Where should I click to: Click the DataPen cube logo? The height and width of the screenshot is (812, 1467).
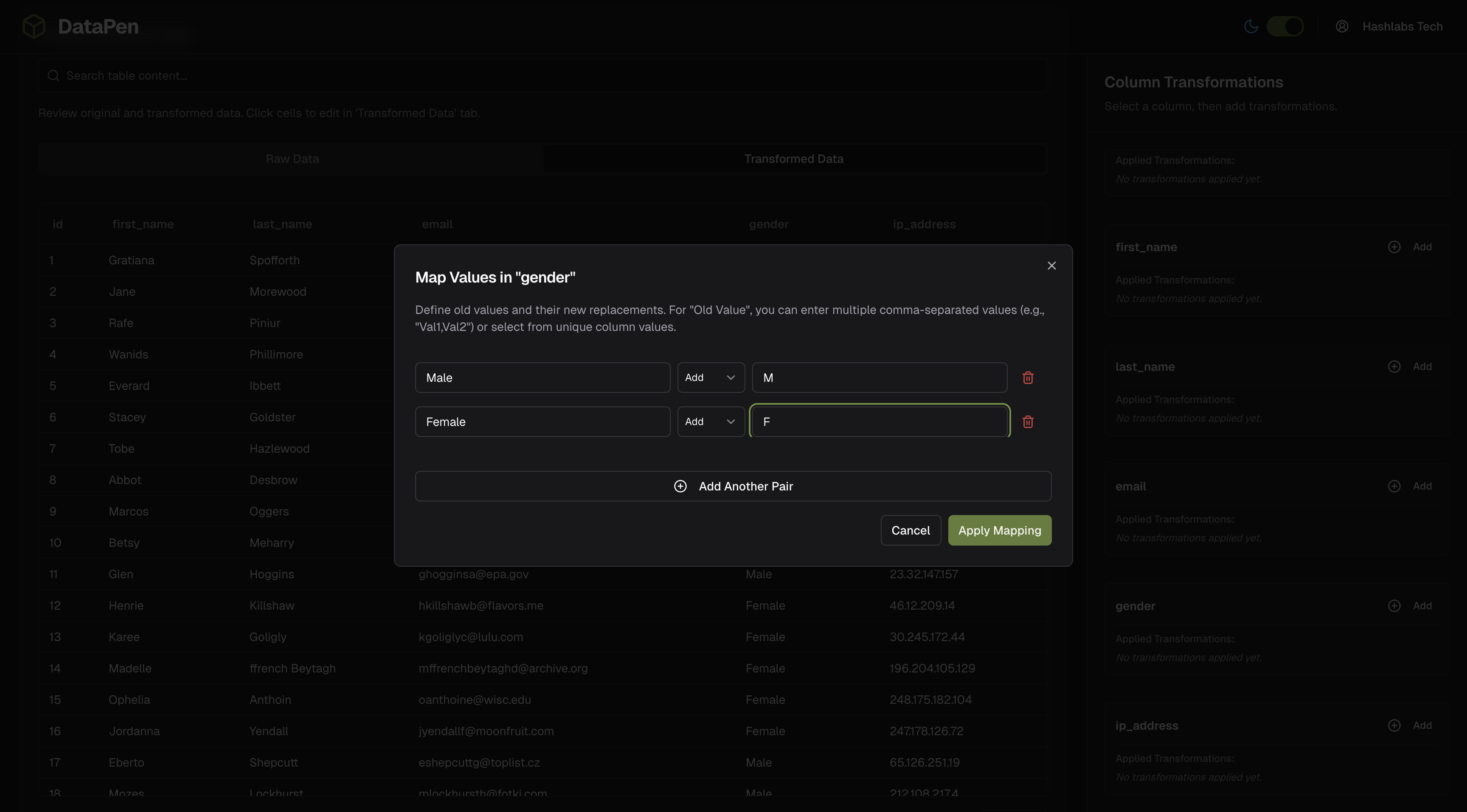click(x=34, y=26)
